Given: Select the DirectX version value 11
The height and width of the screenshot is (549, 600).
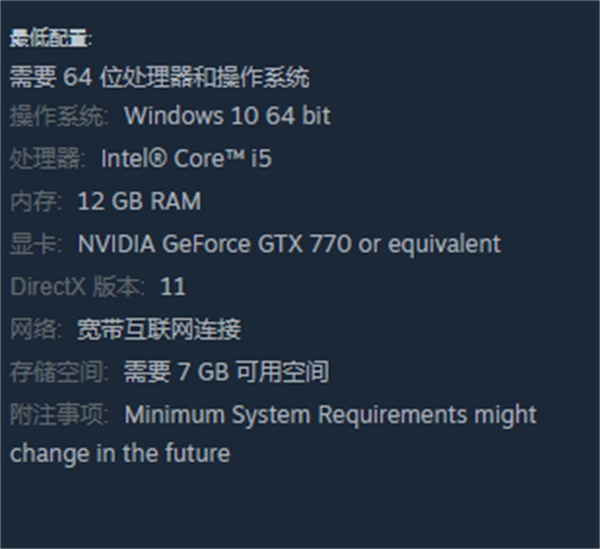Looking at the screenshot, I should click(x=173, y=287).
